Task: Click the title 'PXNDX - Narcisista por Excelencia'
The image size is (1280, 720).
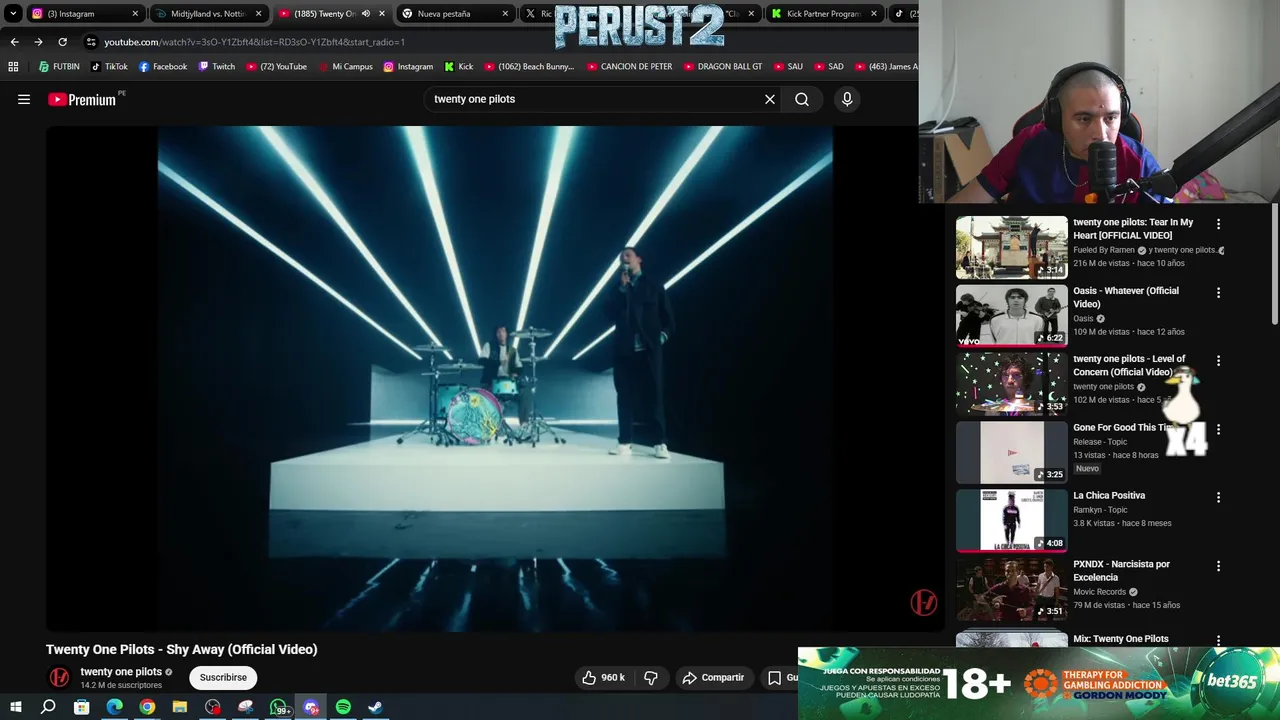Action: pyautogui.click(x=1121, y=570)
